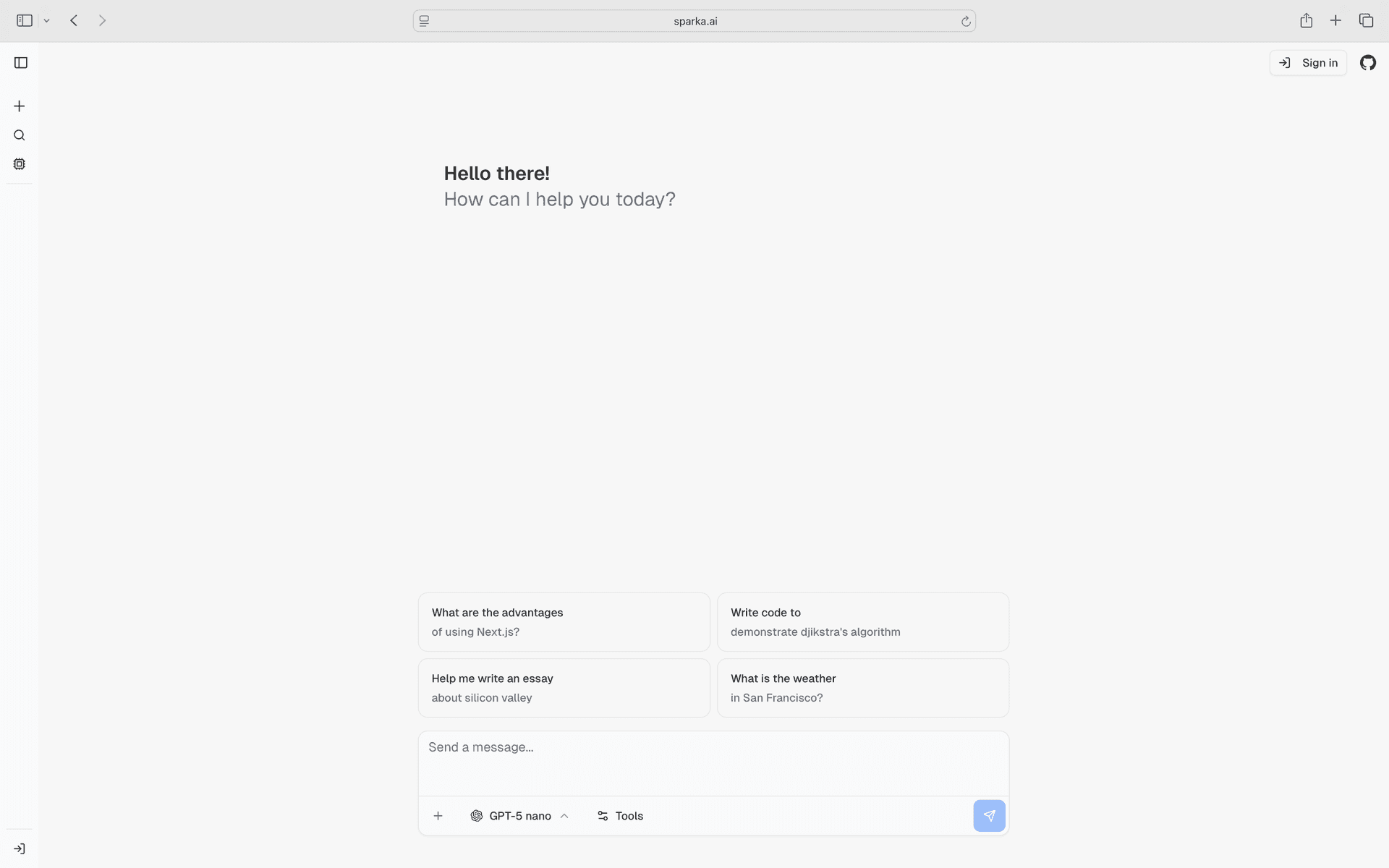The image size is (1389, 868).
Task: Select the San Francisco weather suggestion
Action: tap(862, 688)
